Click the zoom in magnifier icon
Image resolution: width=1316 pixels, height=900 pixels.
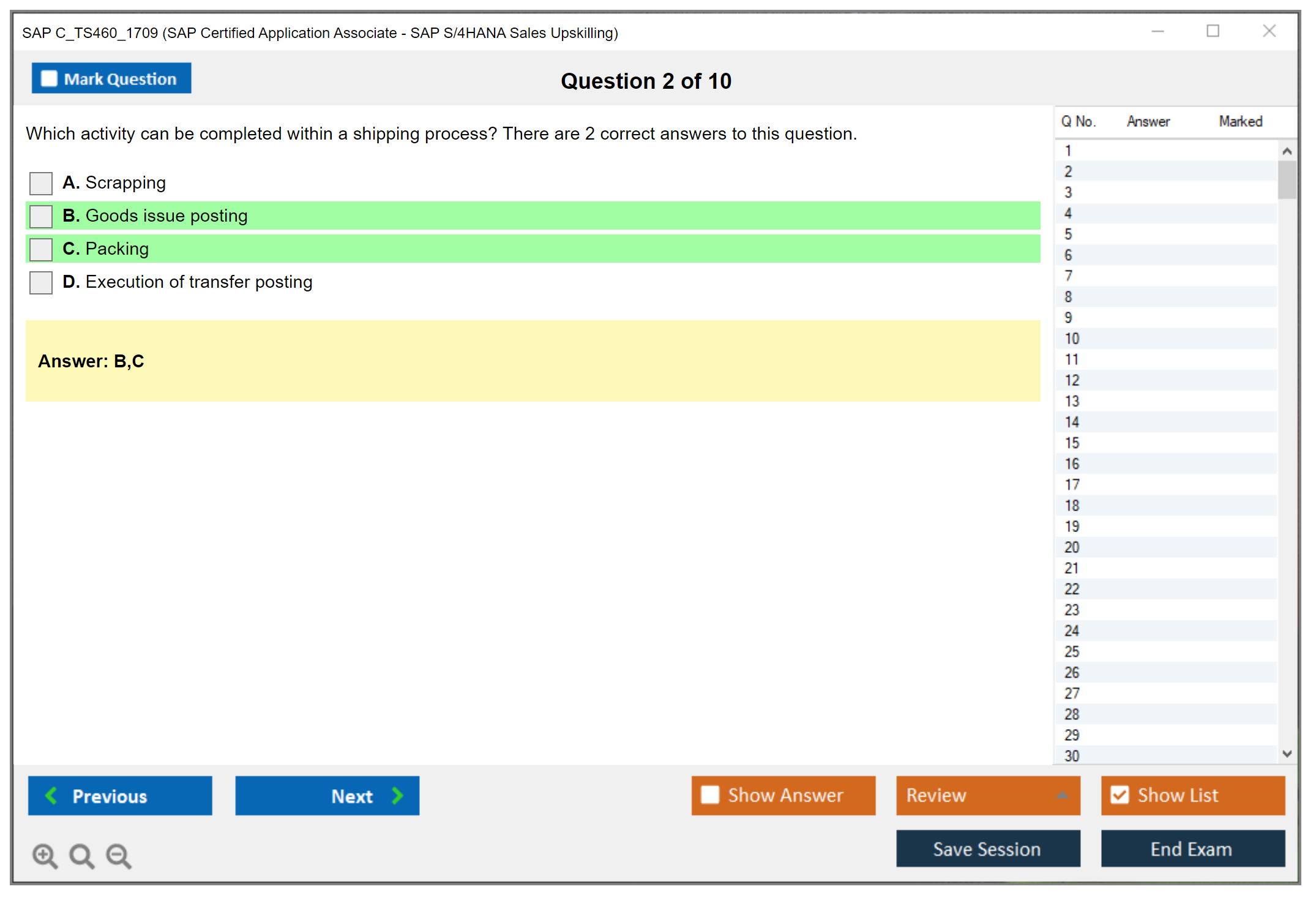click(x=45, y=855)
